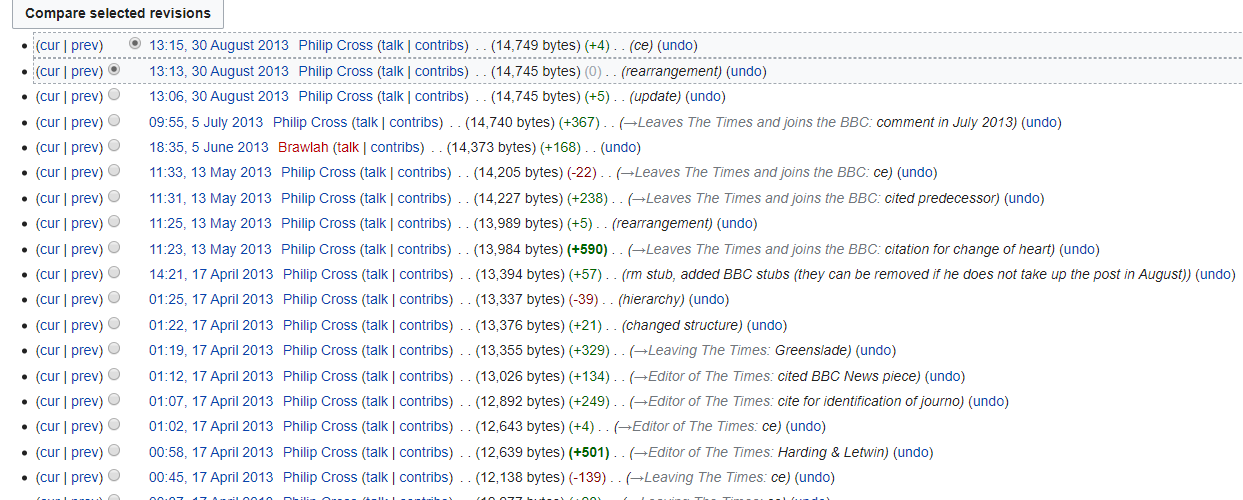Undo the 'cited BBC News piece' edit
1243x500 pixels.
pos(945,376)
